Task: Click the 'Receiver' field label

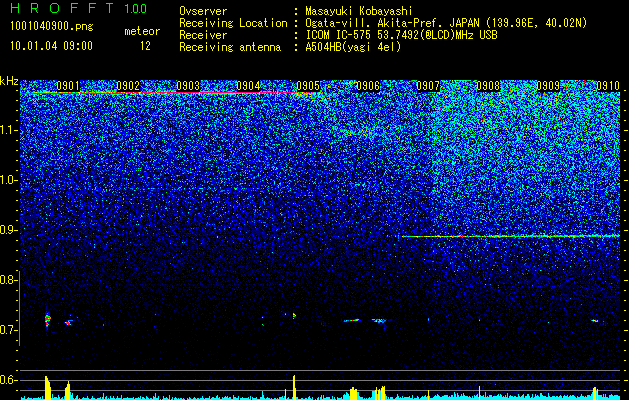Action: tap(203, 35)
